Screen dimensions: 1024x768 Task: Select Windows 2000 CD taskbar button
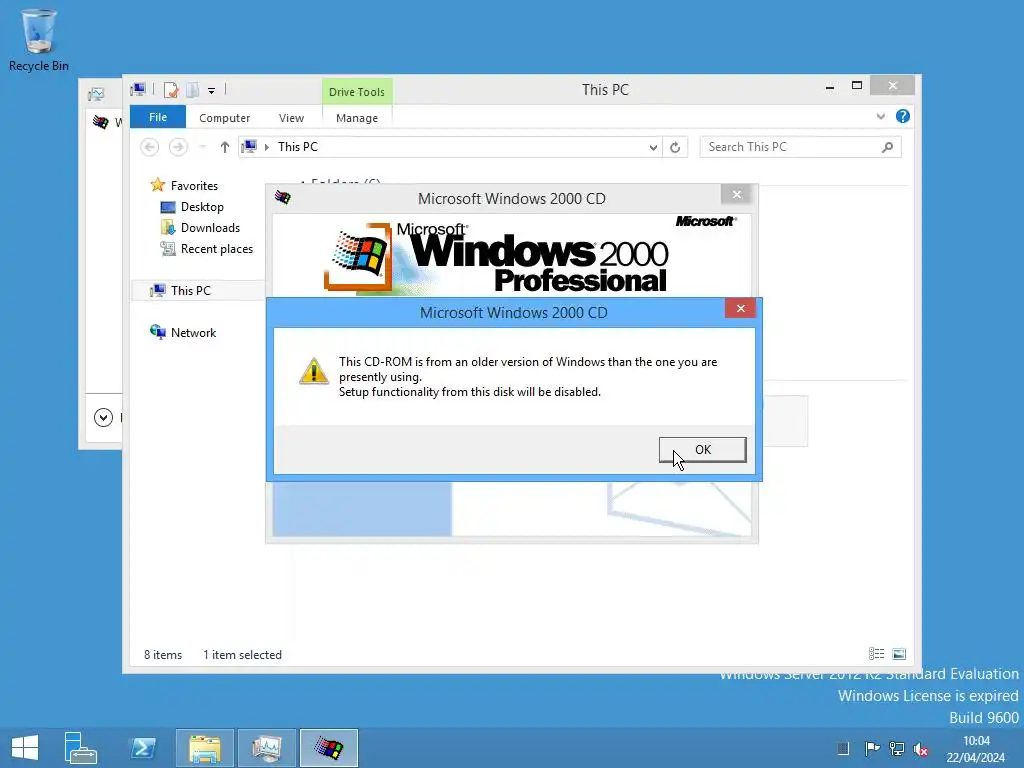328,748
